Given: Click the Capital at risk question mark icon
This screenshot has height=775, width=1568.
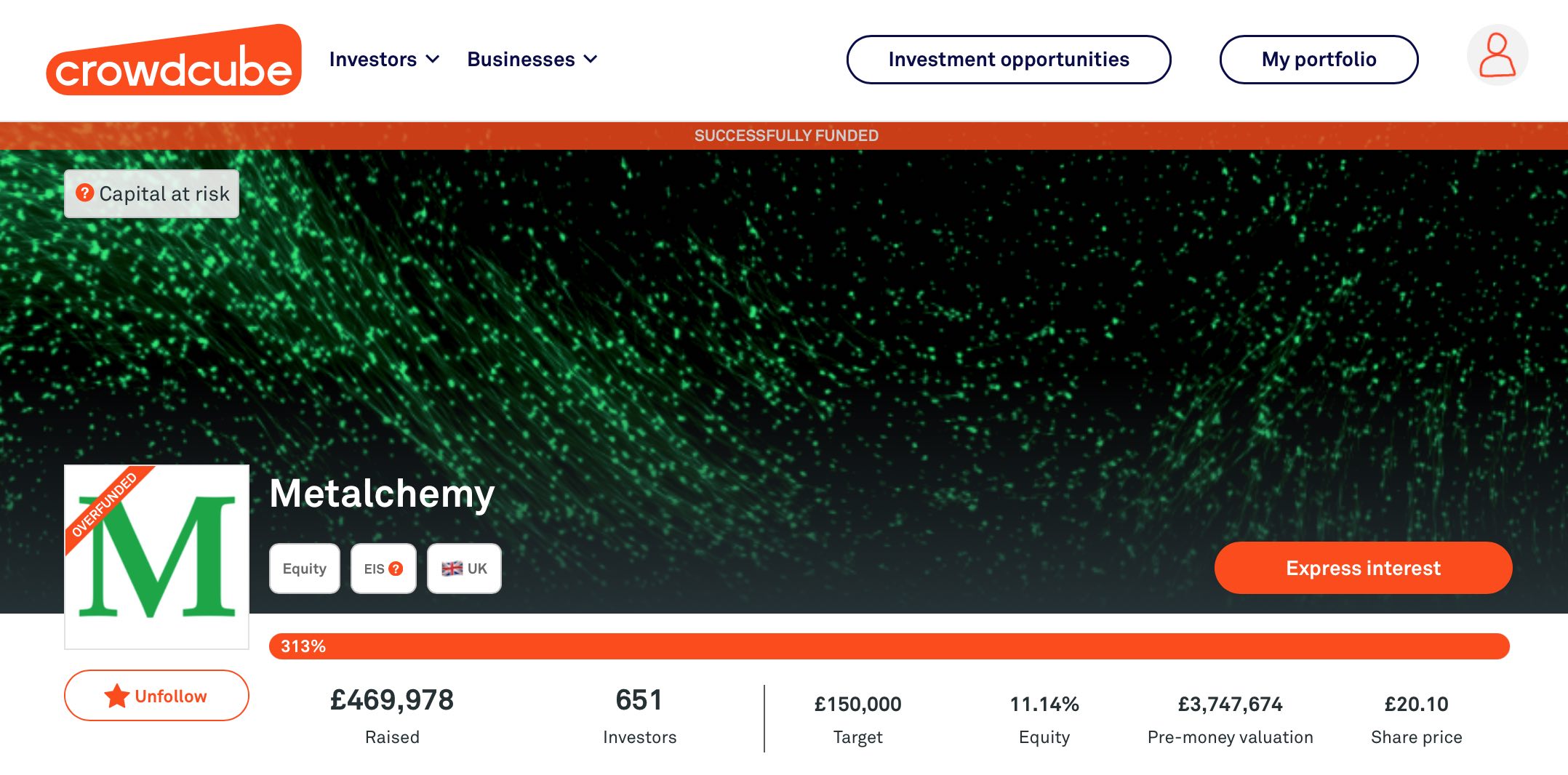Looking at the screenshot, I should coord(85,193).
